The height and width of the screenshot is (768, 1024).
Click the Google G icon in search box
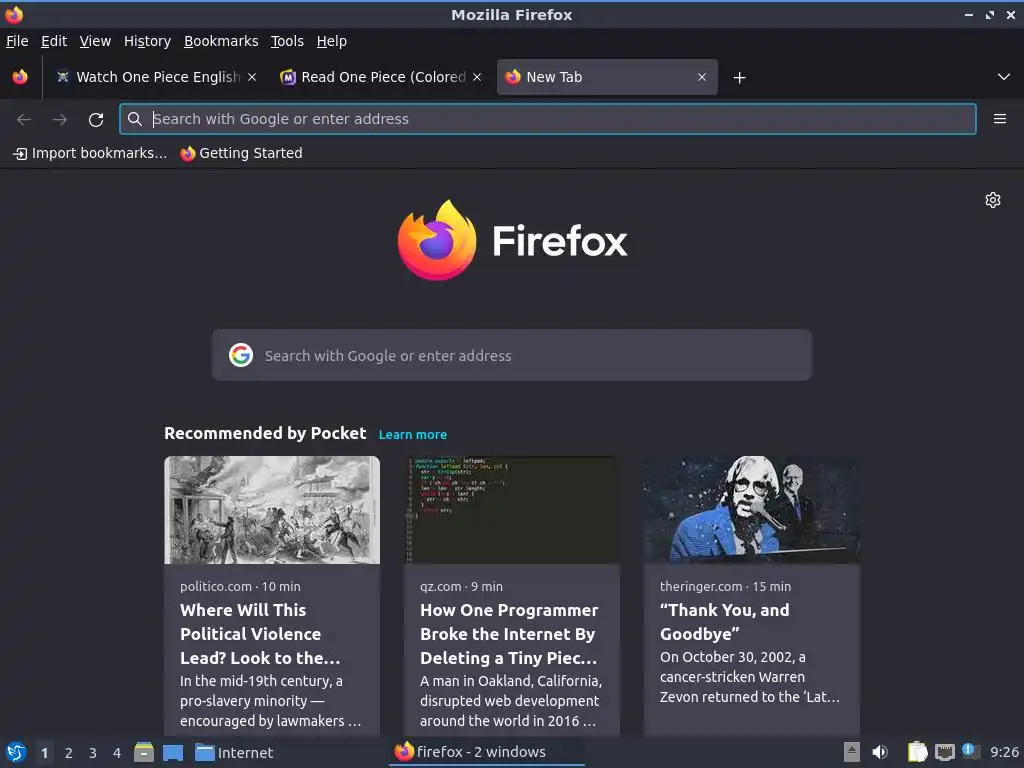tap(241, 355)
